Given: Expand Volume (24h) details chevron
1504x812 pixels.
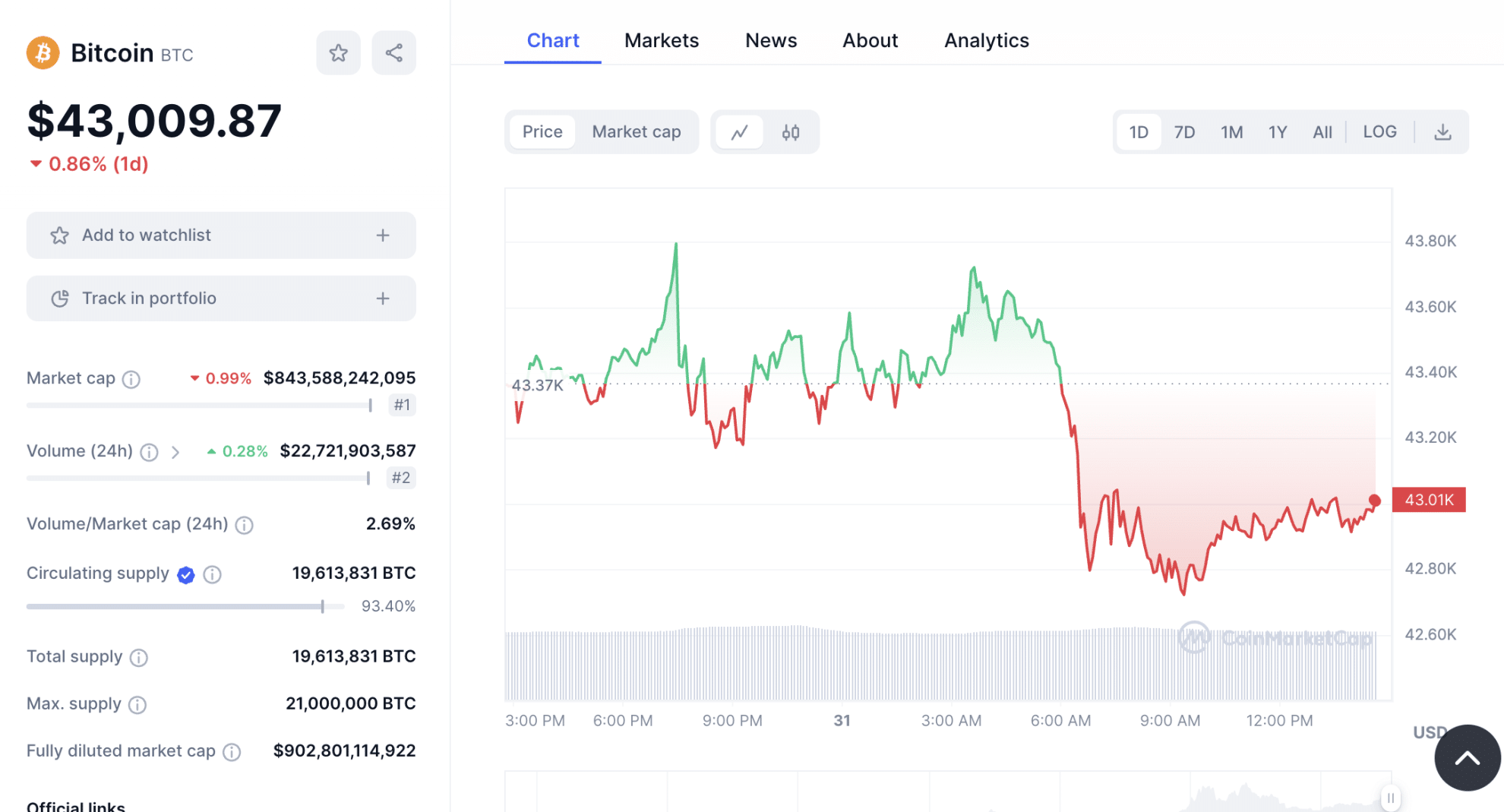Looking at the screenshot, I should pyautogui.click(x=175, y=453).
